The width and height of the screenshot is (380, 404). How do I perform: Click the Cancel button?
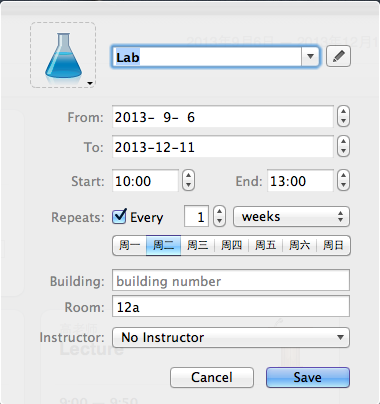[212, 377]
